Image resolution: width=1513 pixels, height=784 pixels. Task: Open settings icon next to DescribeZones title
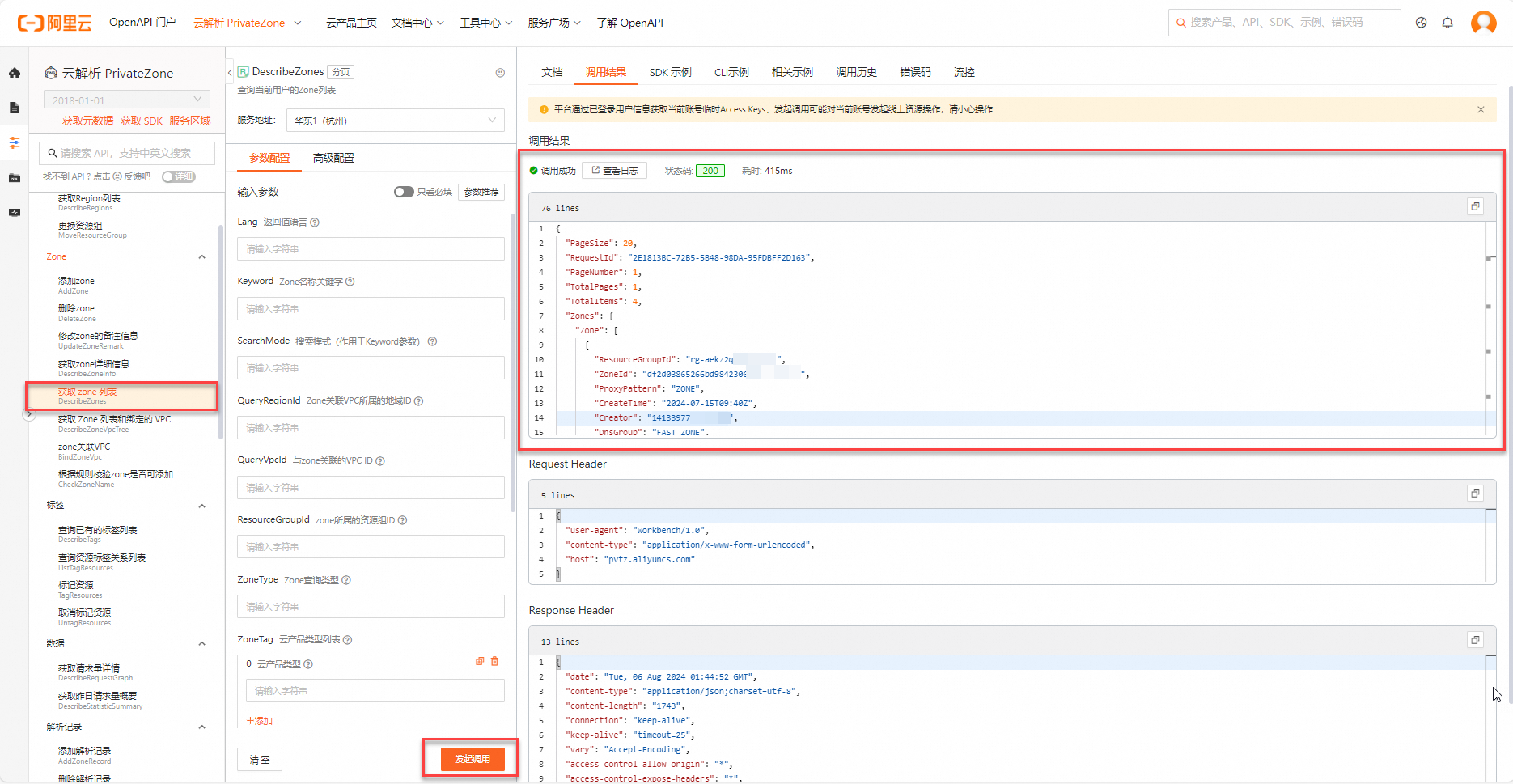click(x=500, y=73)
